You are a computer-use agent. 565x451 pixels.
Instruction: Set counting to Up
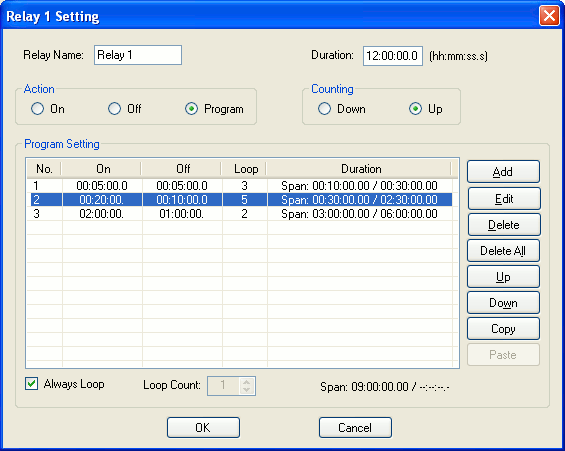[415, 109]
